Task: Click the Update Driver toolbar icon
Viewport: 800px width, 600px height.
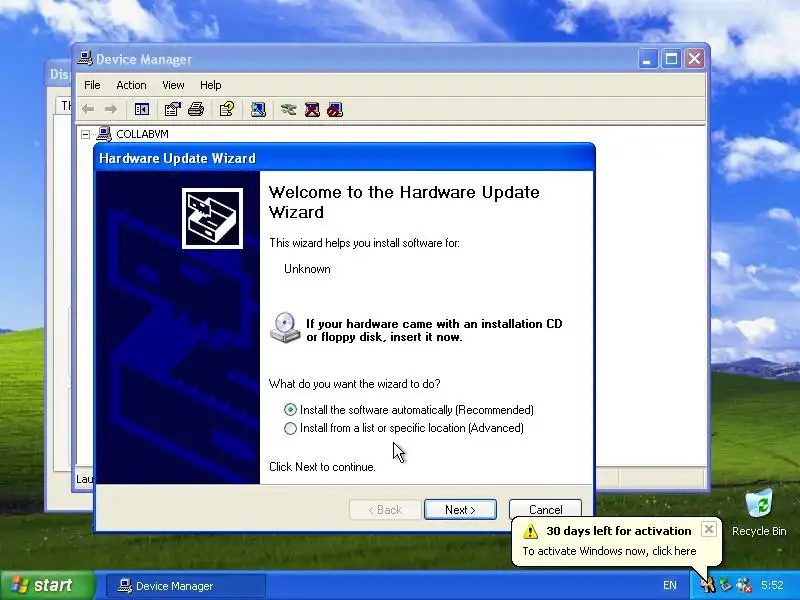Action: tap(288, 109)
